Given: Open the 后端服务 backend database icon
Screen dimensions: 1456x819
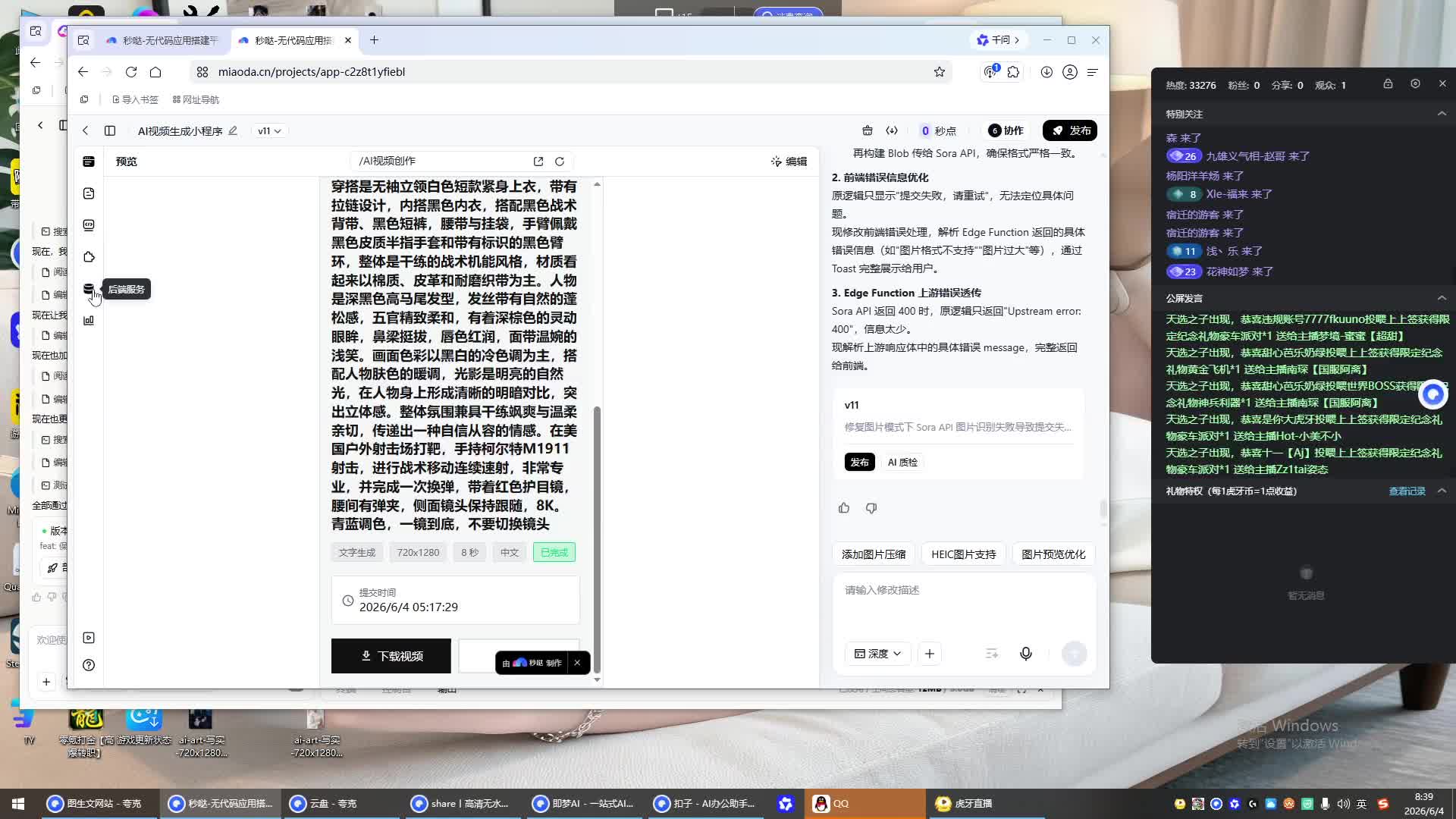Looking at the screenshot, I should point(89,289).
